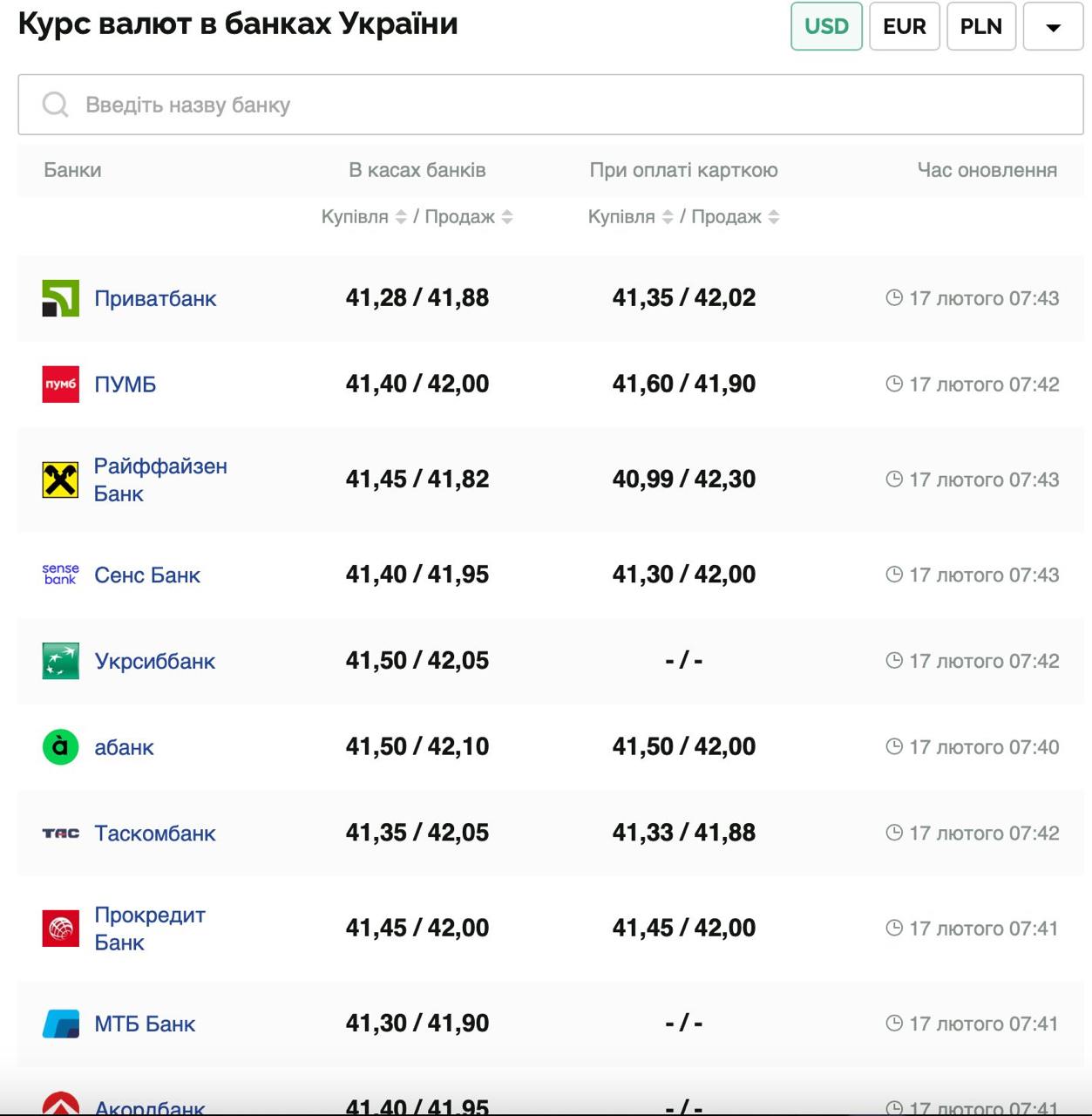
Task: Click the Sense Bank logo icon
Action: (x=60, y=575)
